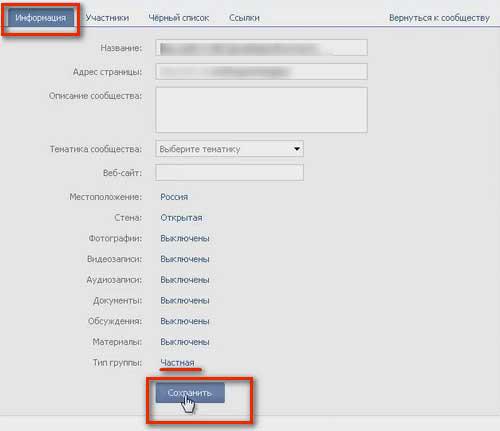
Task: Change Местоположение value Россия
Action: [174, 197]
